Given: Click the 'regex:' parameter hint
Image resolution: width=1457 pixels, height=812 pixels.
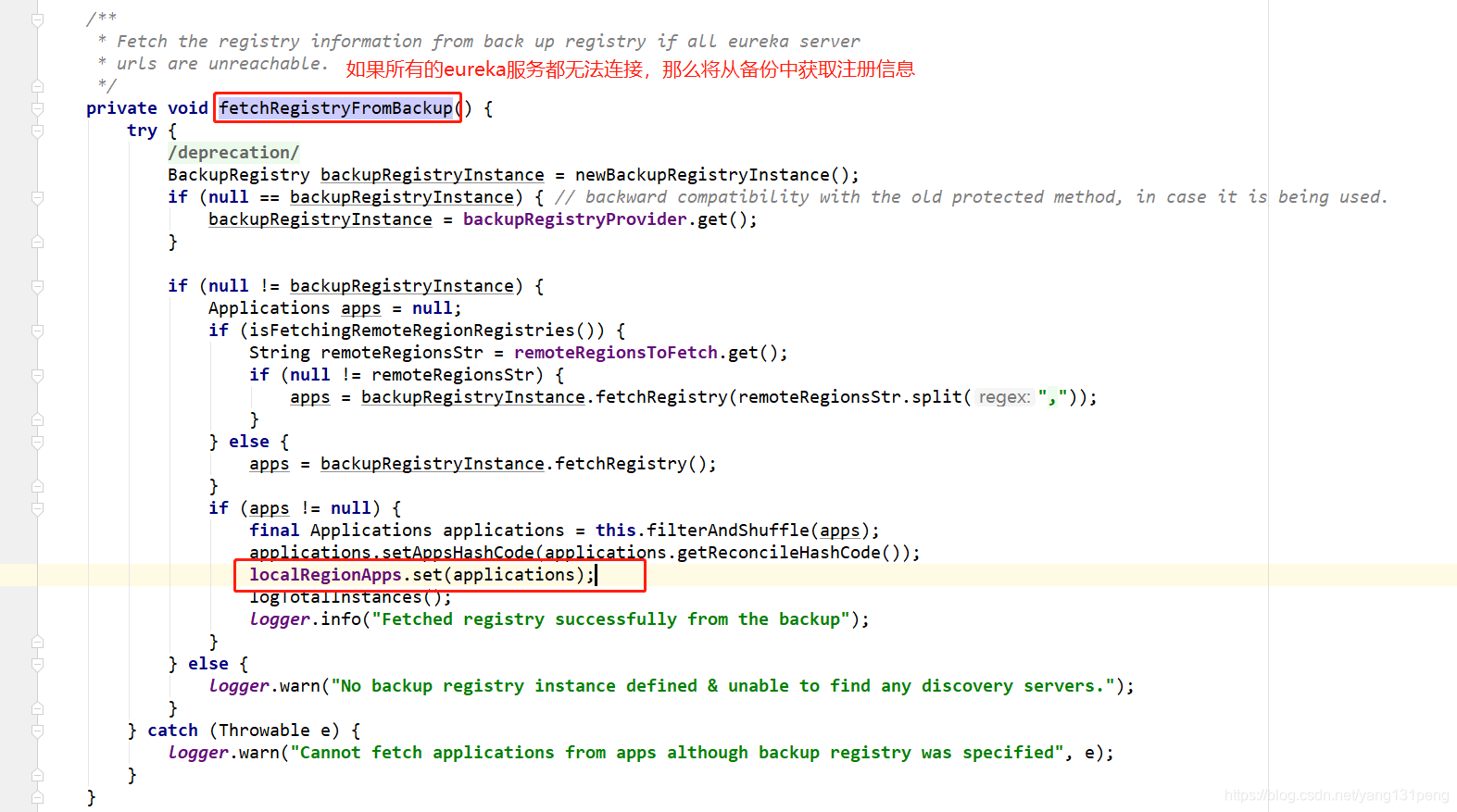Looking at the screenshot, I should [1004, 397].
